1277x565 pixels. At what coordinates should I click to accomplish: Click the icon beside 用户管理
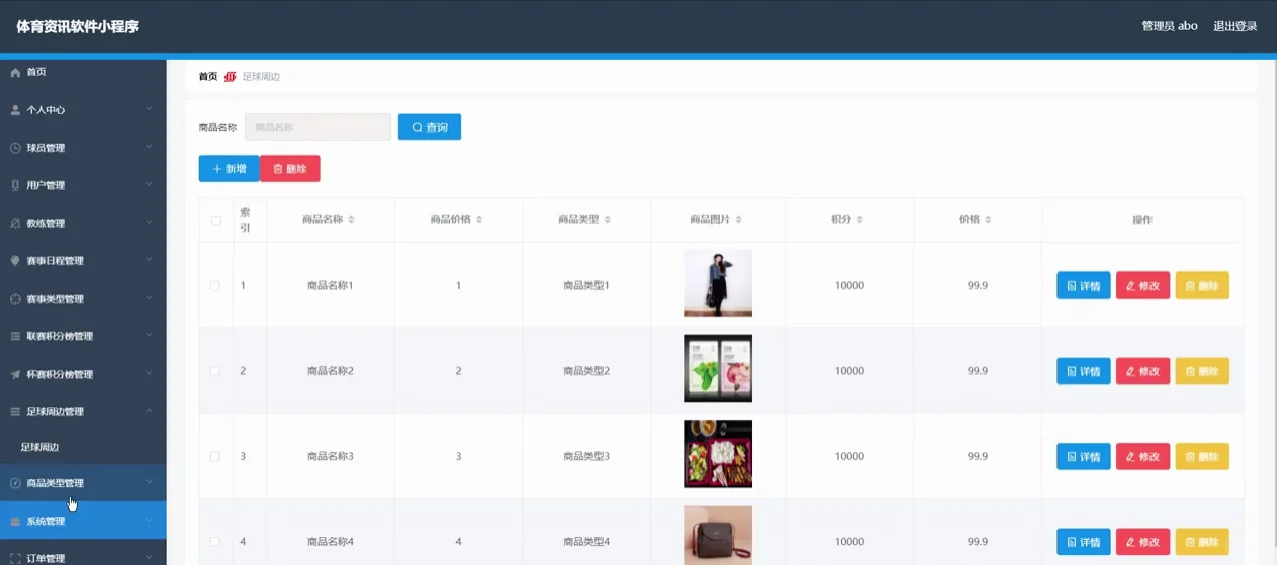coord(15,185)
